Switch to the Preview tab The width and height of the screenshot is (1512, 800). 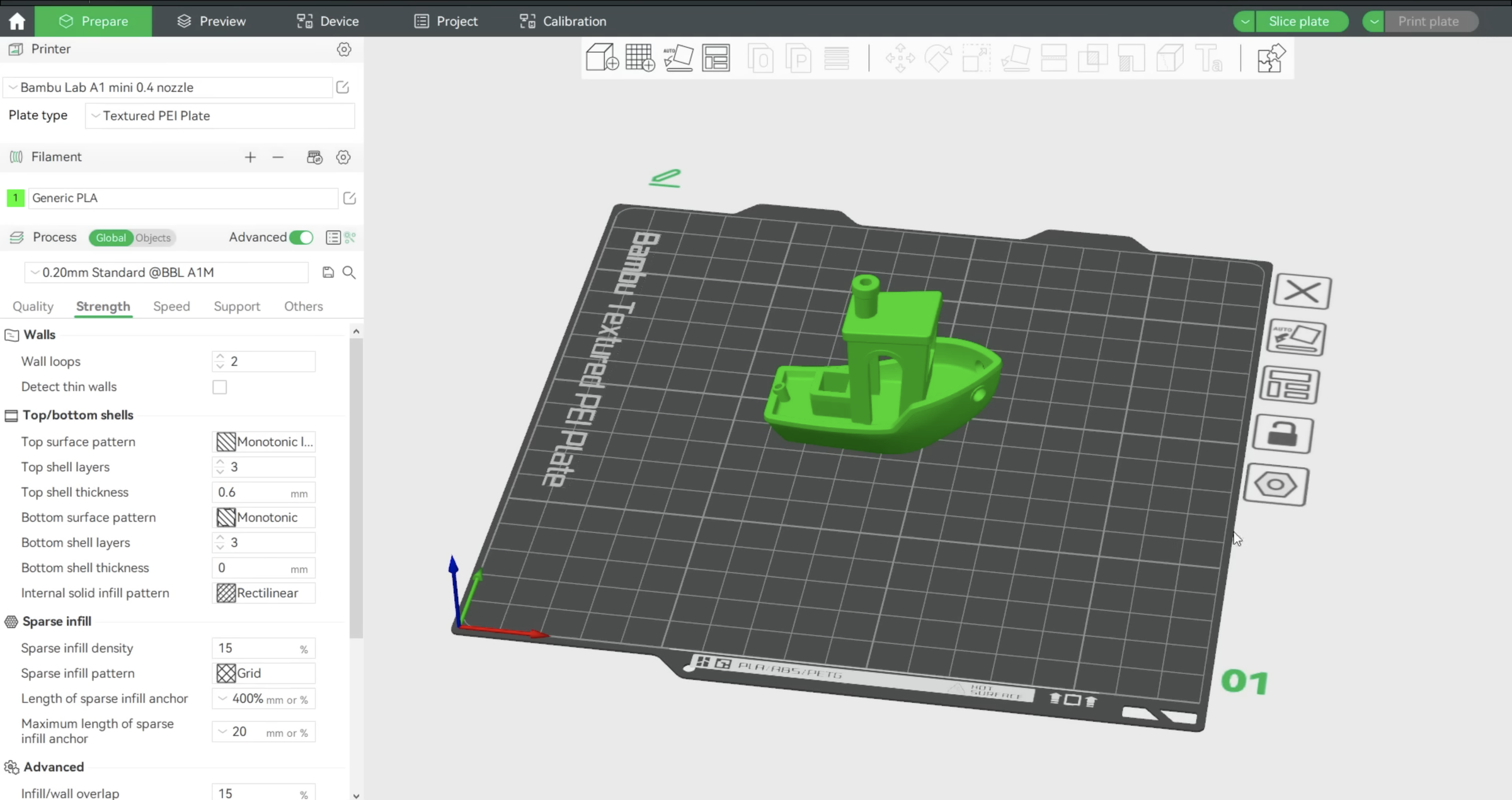pos(210,21)
